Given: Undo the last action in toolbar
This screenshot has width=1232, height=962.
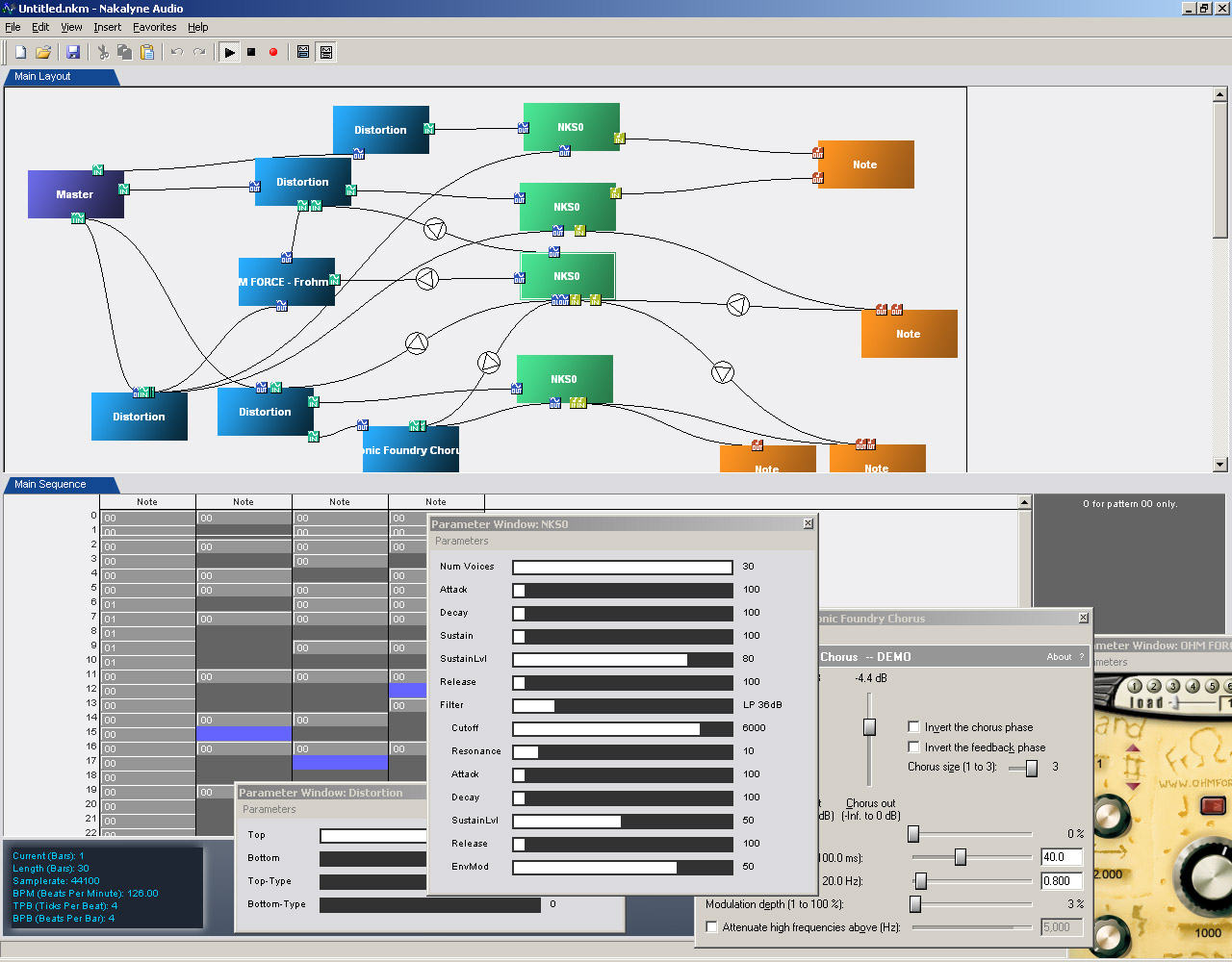Looking at the screenshot, I should click(177, 52).
